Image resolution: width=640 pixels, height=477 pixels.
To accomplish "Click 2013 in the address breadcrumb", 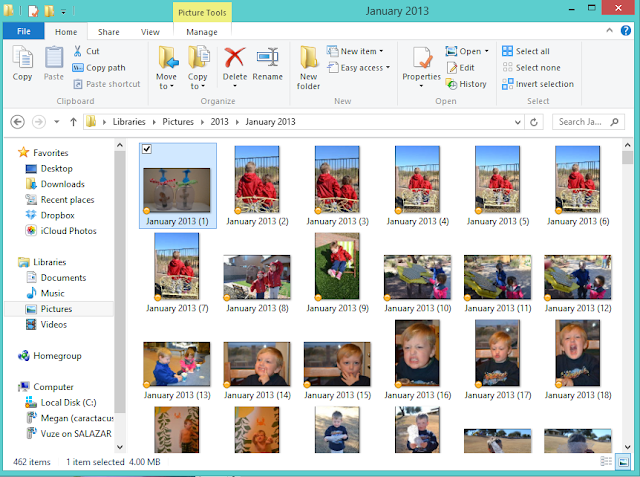I will coord(220,122).
